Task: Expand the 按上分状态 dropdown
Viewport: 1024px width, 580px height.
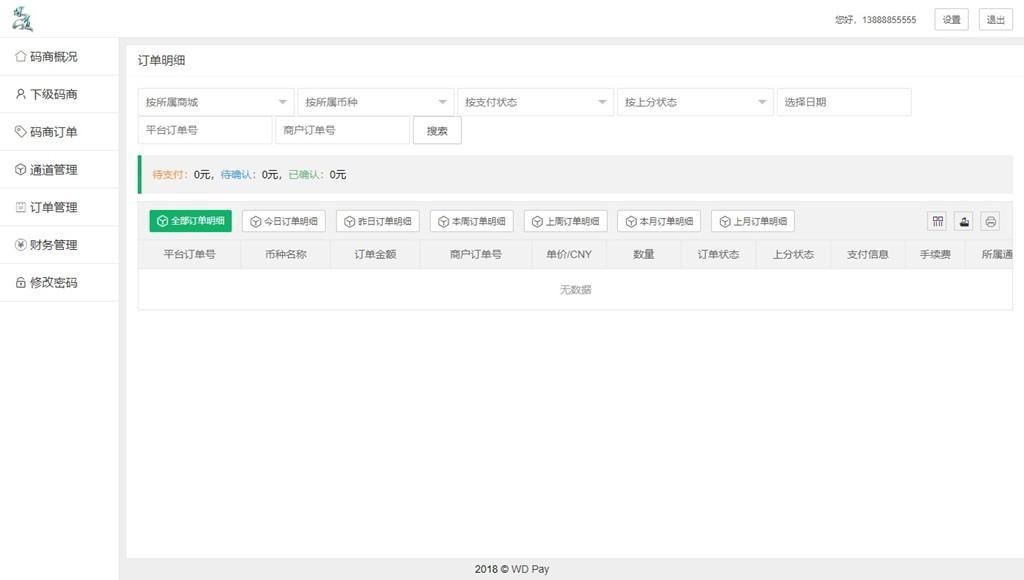Action: 695,102
